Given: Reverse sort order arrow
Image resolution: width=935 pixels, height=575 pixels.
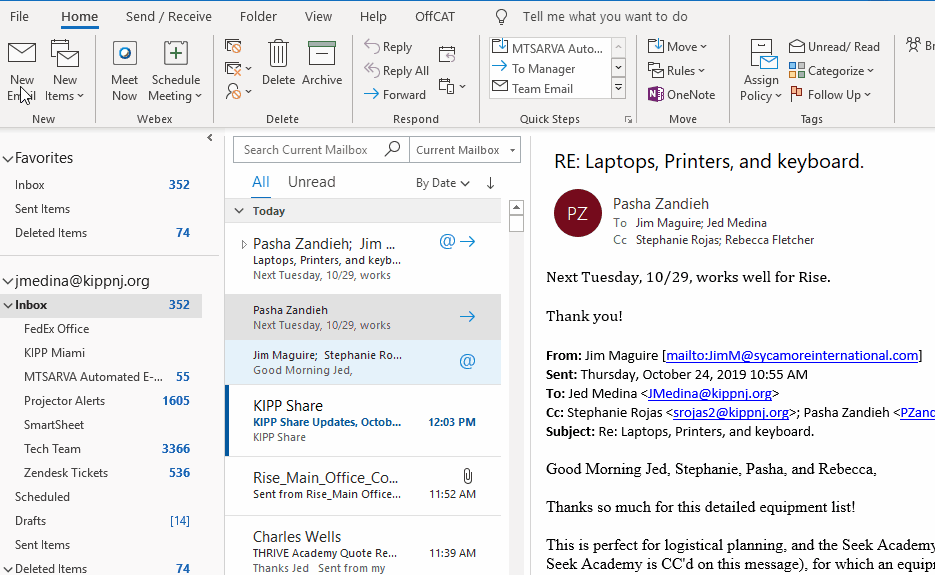Looking at the screenshot, I should pos(490,183).
